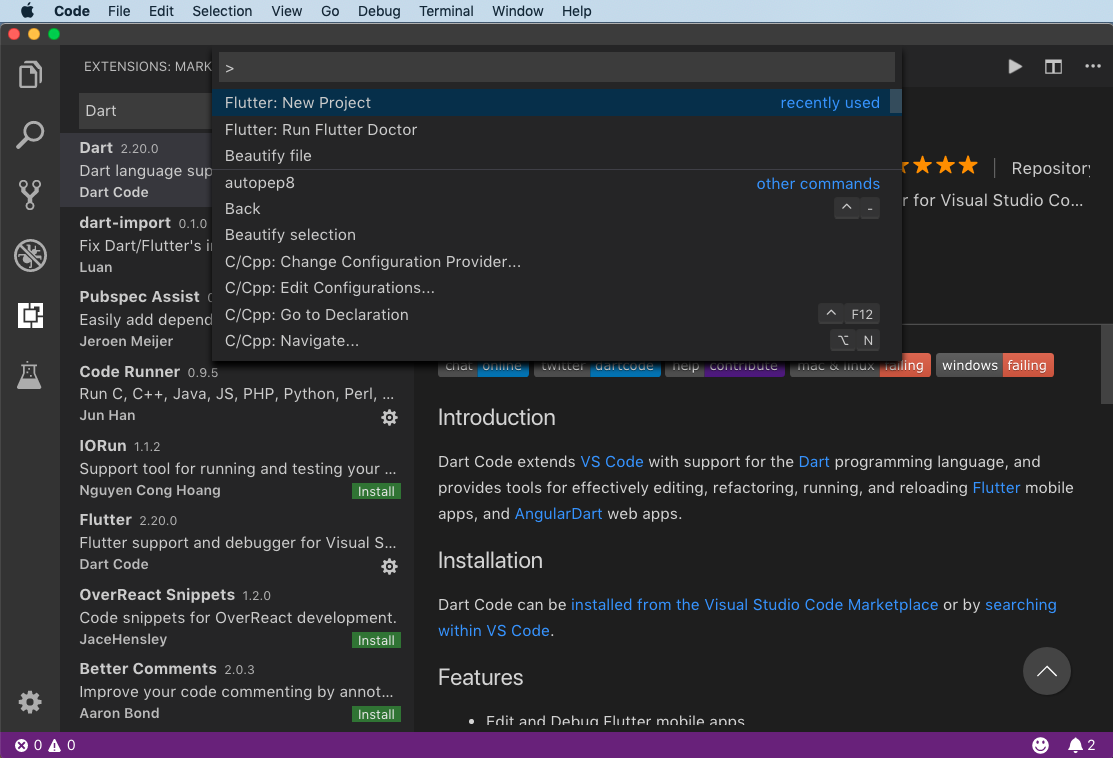Click the 'windows failing' build badge
This screenshot has width=1113, height=758.
(994, 366)
